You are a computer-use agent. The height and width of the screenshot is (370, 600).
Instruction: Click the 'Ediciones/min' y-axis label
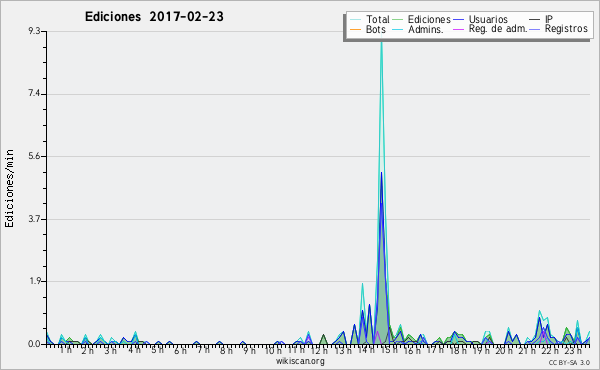pyautogui.click(x=9, y=188)
